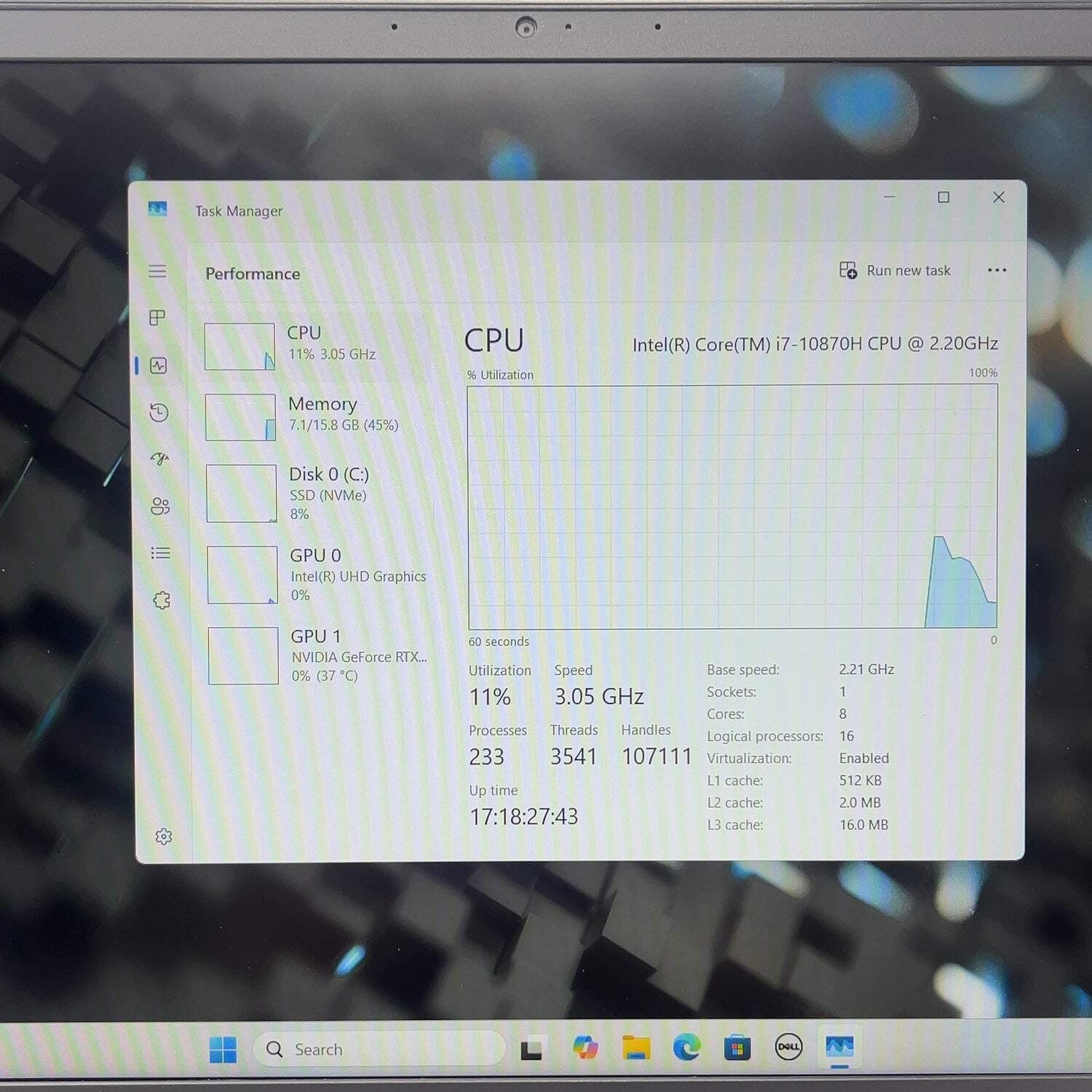Open File Explorer from the taskbar

coord(636,1048)
